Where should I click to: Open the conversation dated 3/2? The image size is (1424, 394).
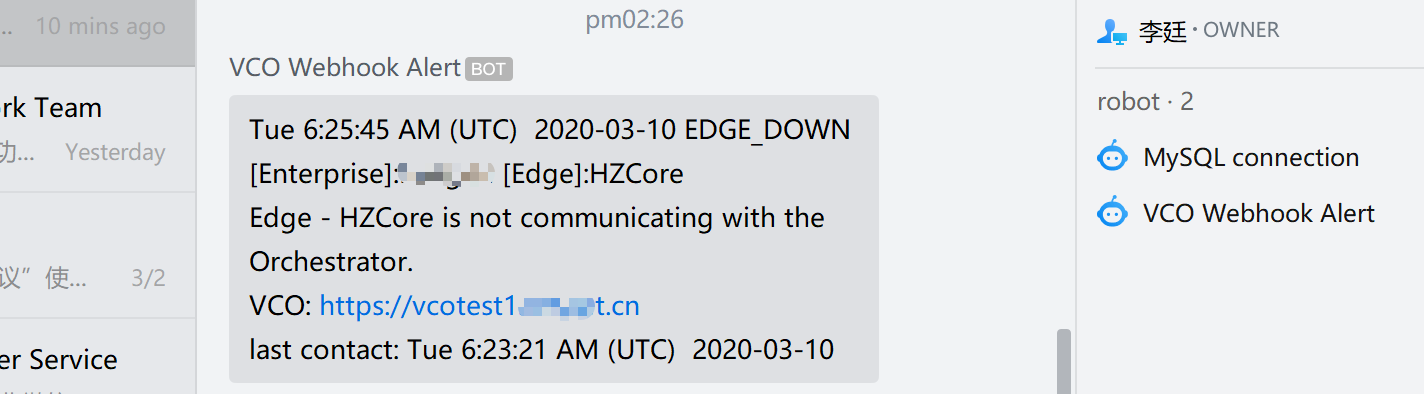[x=97, y=256]
